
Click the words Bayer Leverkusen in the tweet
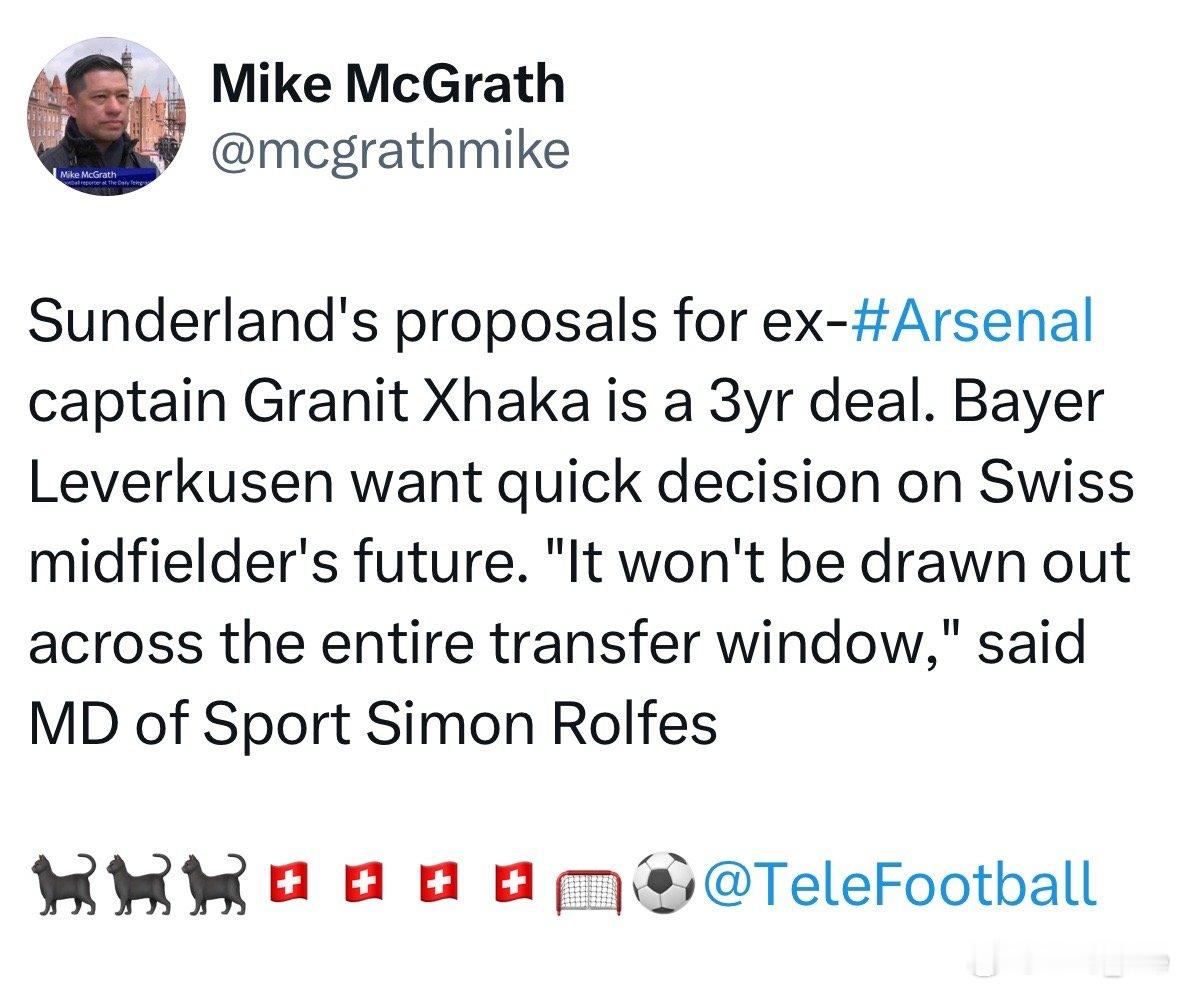click(566, 442)
